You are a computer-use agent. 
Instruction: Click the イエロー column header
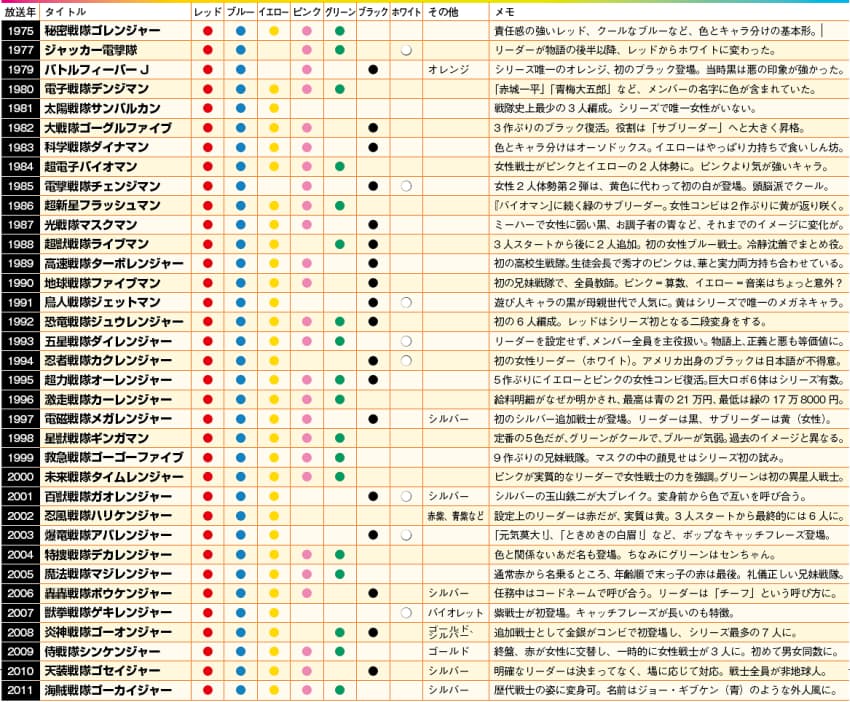[x=274, y=12]
